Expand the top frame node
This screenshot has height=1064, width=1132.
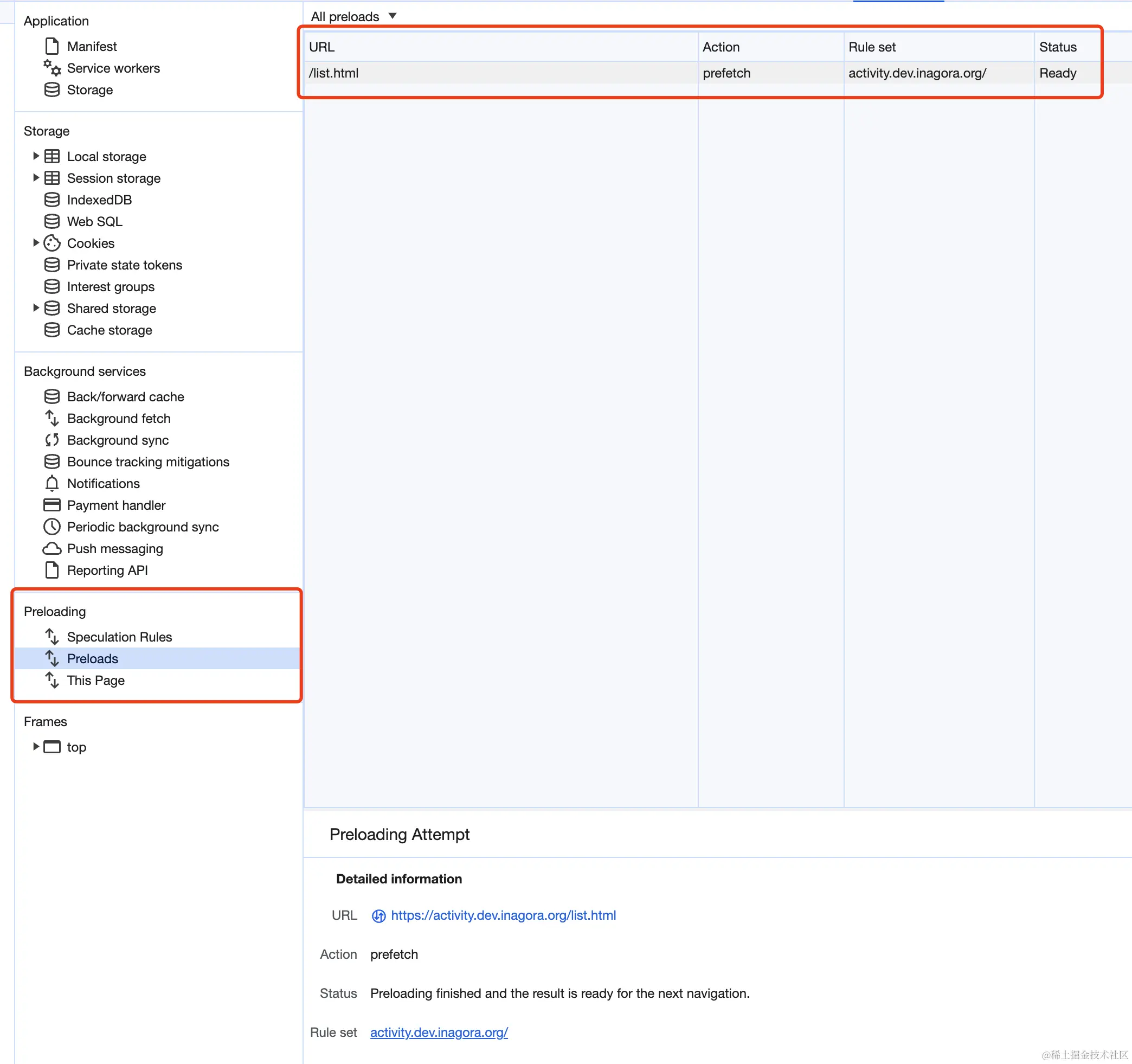[36, 747]
